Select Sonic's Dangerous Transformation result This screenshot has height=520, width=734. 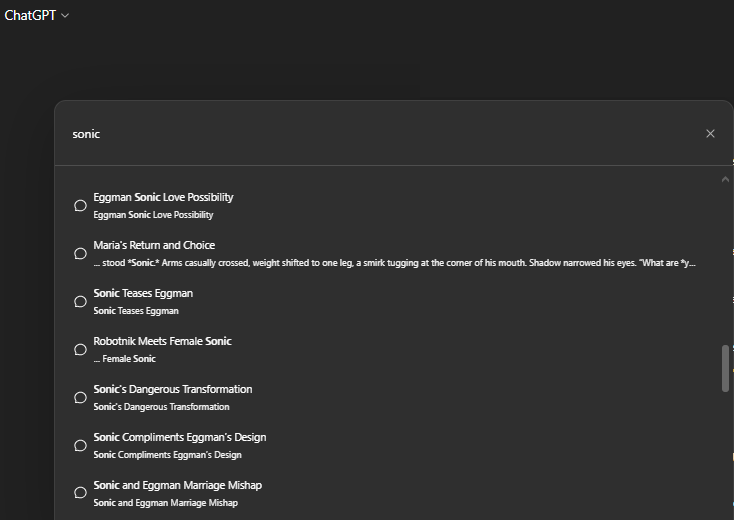pyautogui.click(x=393, y=398)
